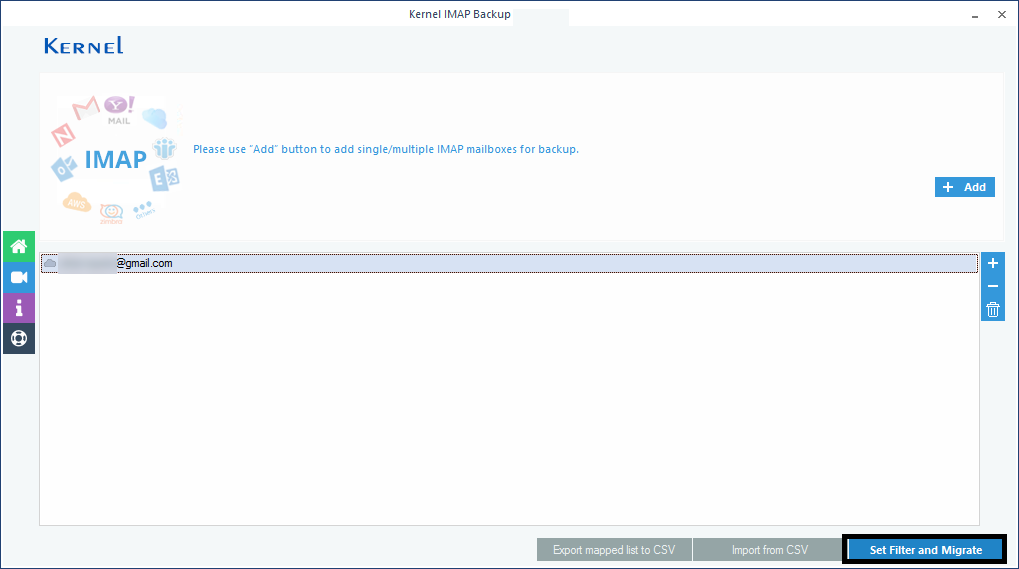The image size is (1019, 569).
Task: Minimize the Kernel IMAP Backup window
Action: tap(975, 15)
